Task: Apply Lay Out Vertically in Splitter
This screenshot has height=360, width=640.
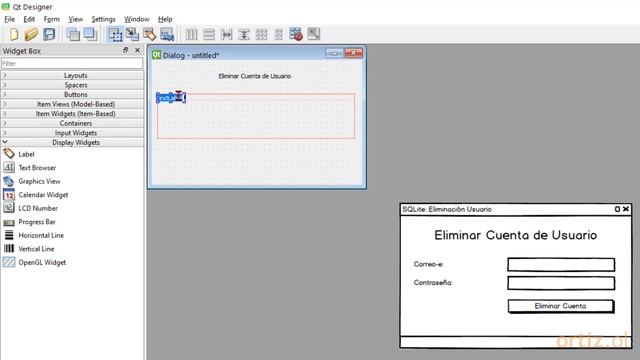Action: tap(244, 34)
